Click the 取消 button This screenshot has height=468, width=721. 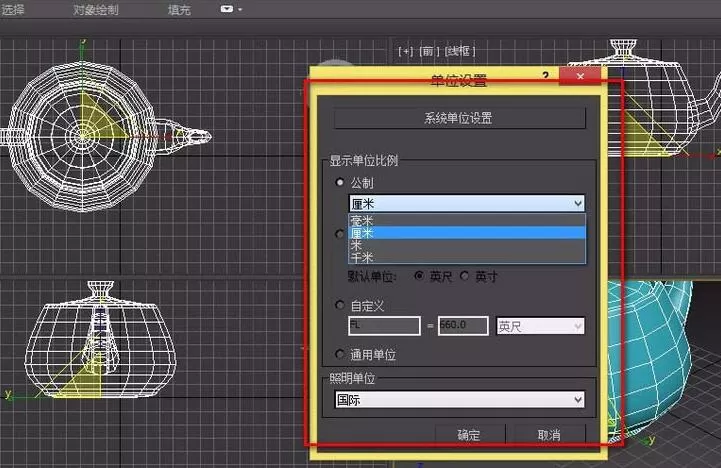549,434
